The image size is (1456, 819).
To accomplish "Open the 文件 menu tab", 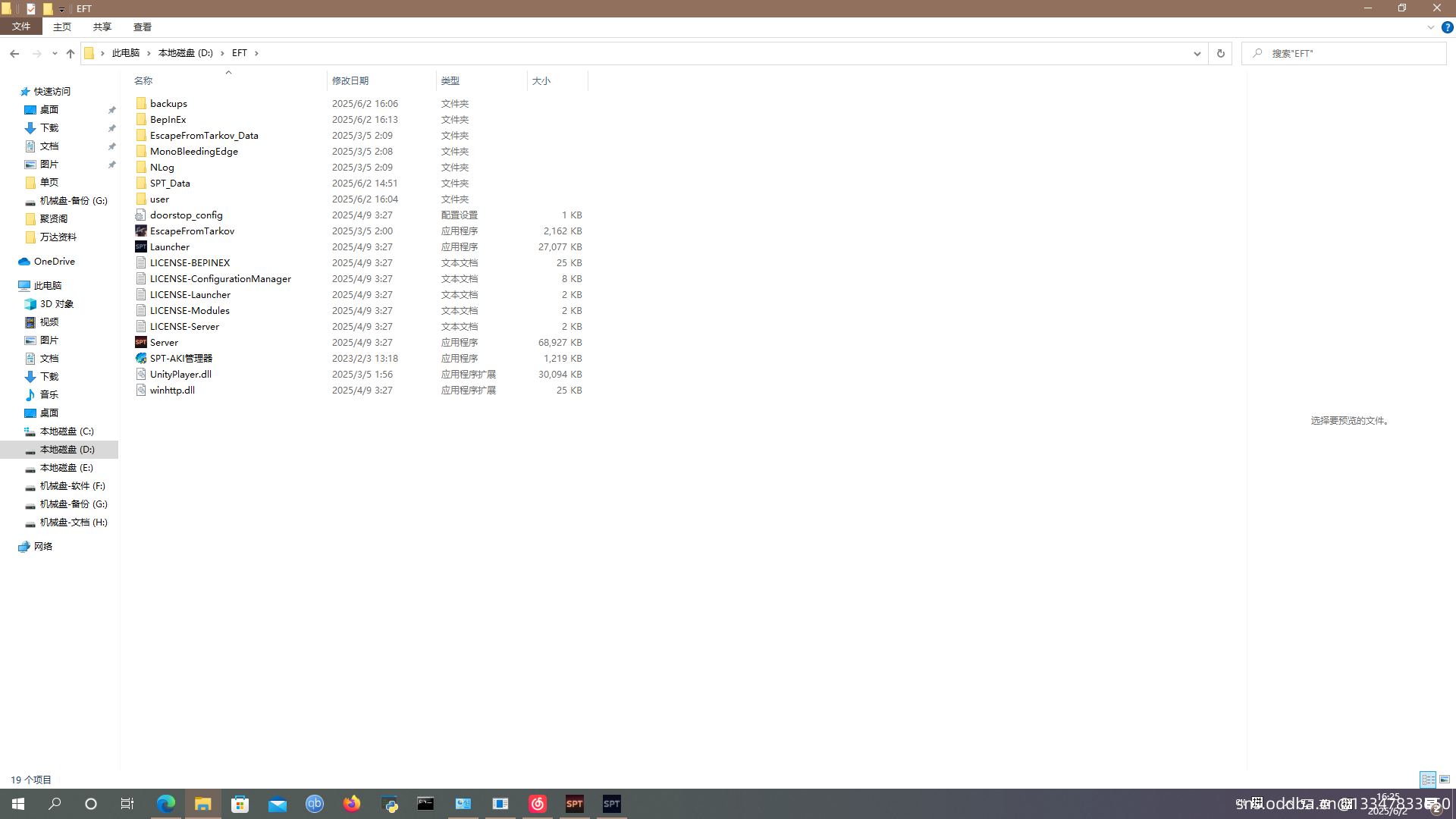I will point(21,27).
